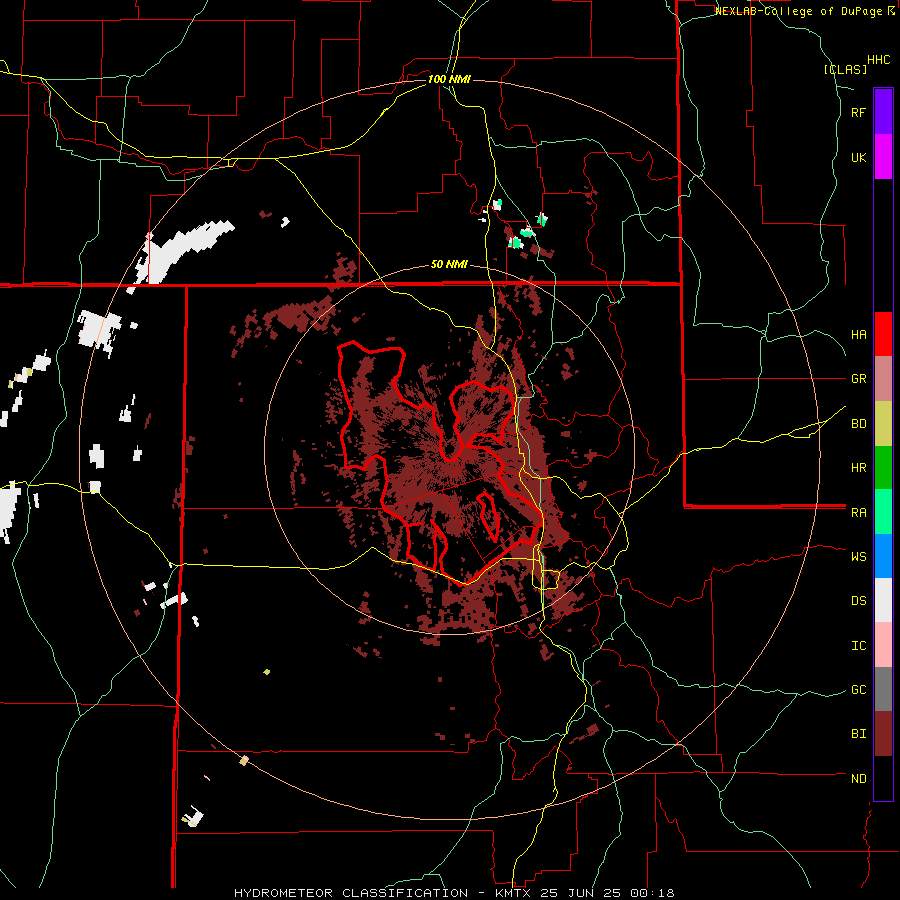Click the BI label text in legend

859,734
